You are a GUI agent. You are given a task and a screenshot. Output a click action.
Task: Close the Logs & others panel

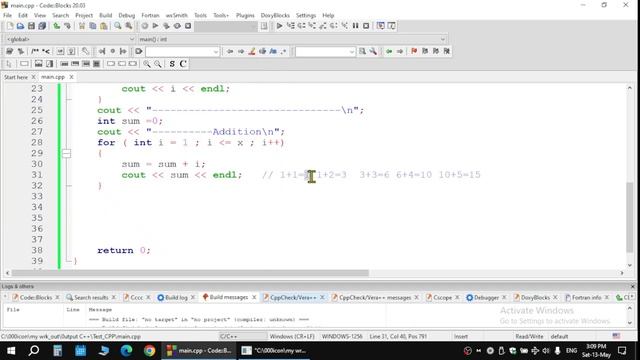[x=633, y=287]
